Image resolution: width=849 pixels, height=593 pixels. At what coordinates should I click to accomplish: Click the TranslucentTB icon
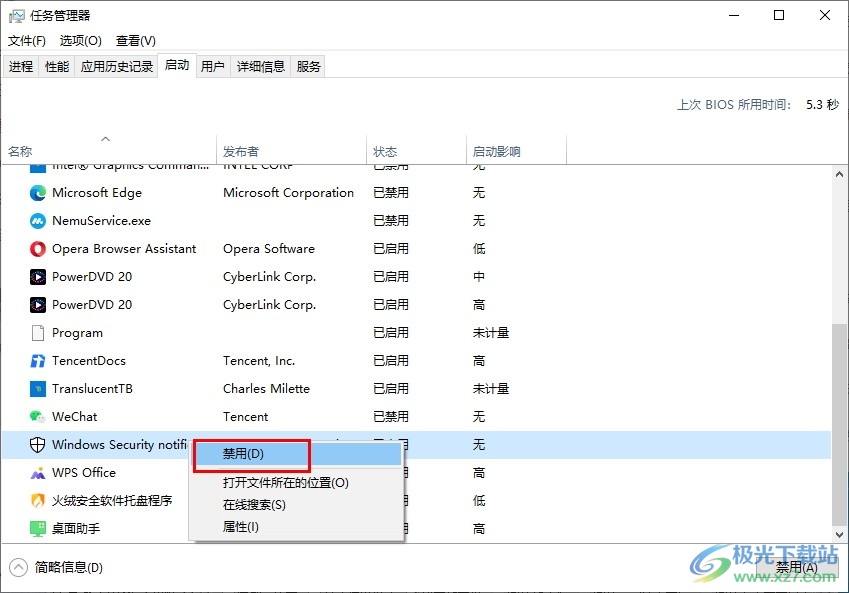pos(37,389)
